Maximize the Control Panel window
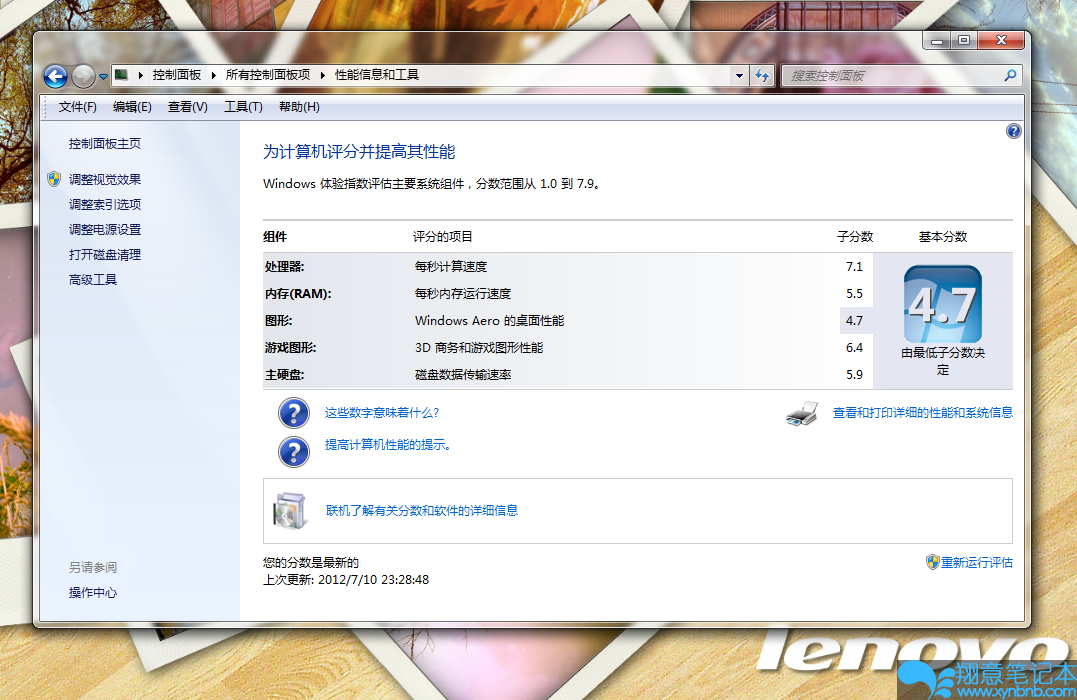This screenshot has width=1077, height=700. tap(964, 41)
